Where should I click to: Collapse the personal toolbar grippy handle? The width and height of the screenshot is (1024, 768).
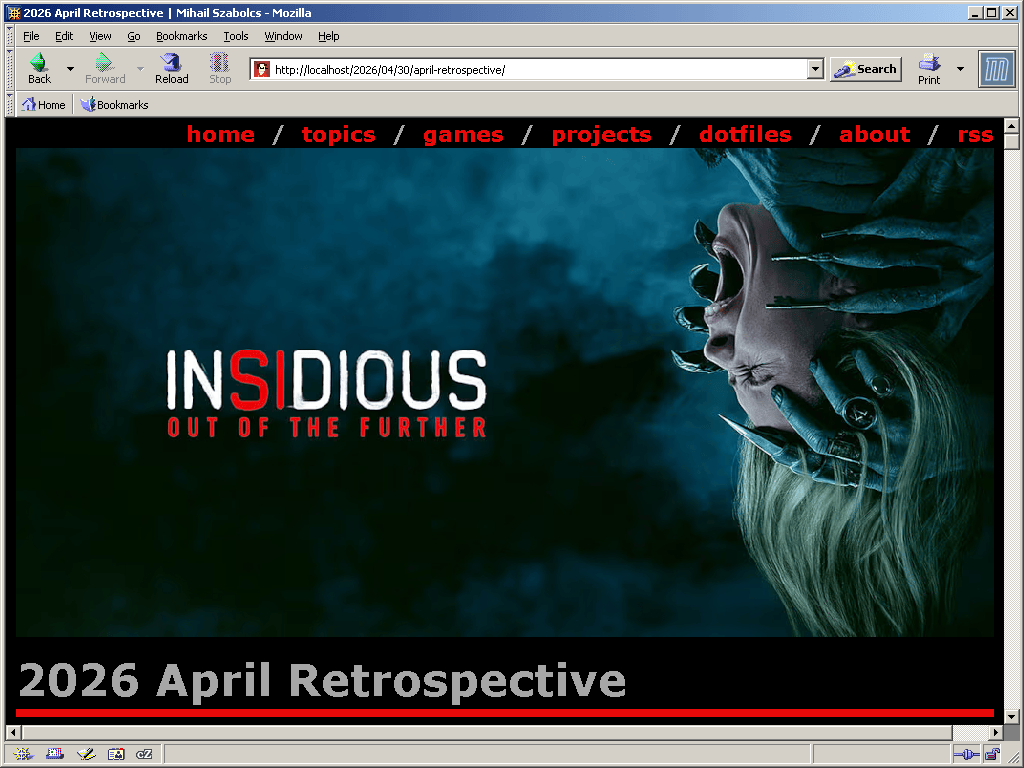pyautogui.click(x=10, y=104)
